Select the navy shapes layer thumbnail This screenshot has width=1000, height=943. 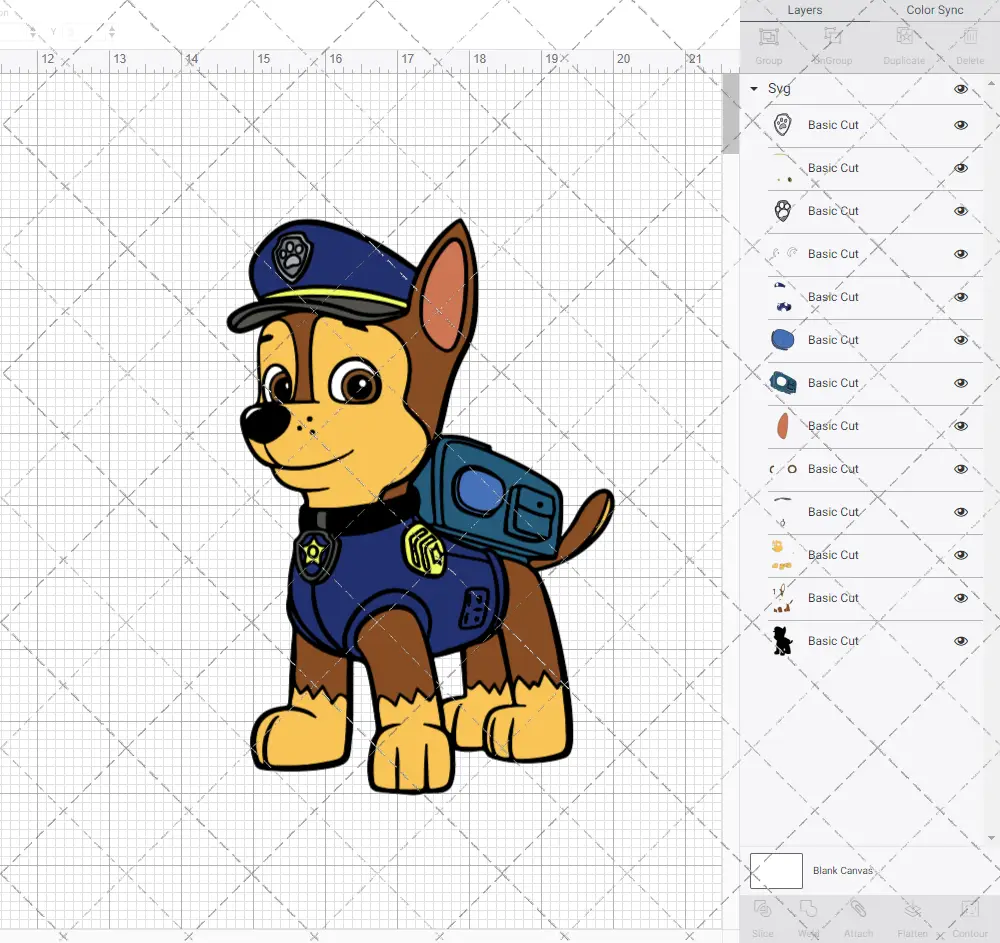point(783,297)
